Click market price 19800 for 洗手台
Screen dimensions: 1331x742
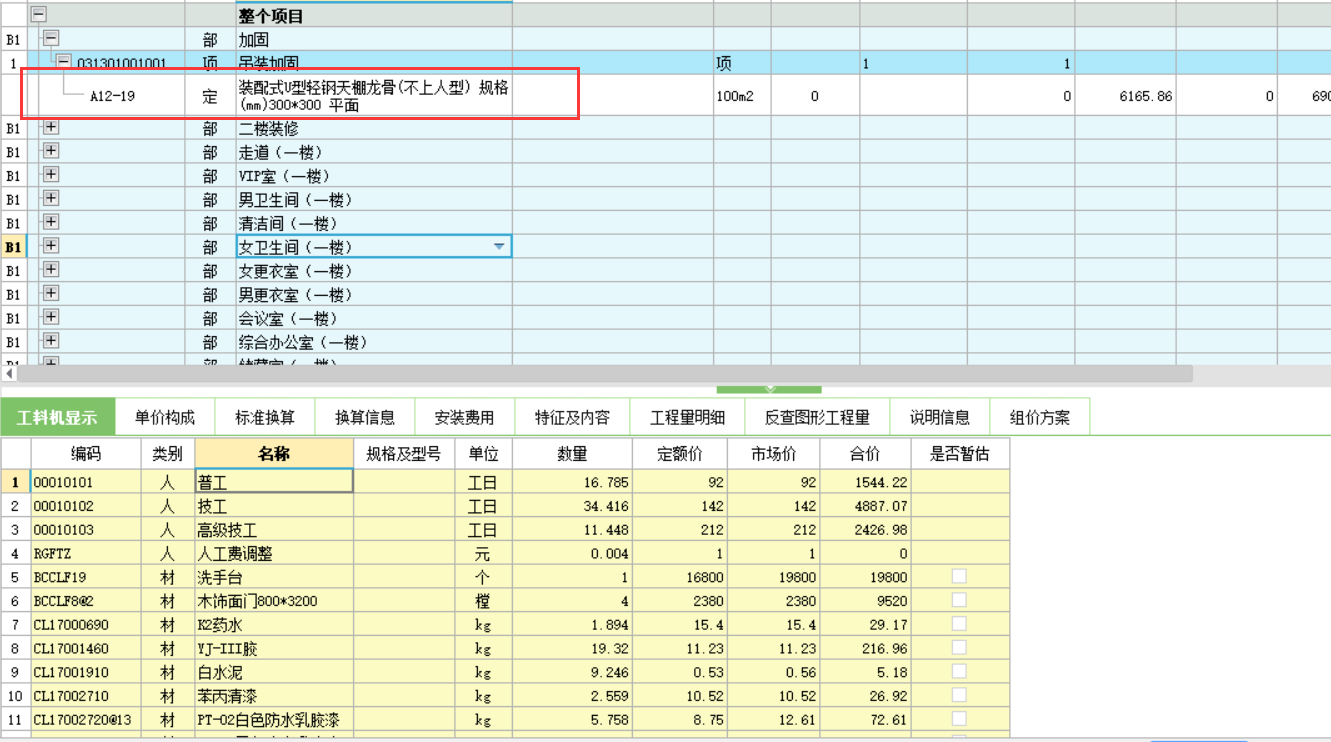tap(773, 577)
